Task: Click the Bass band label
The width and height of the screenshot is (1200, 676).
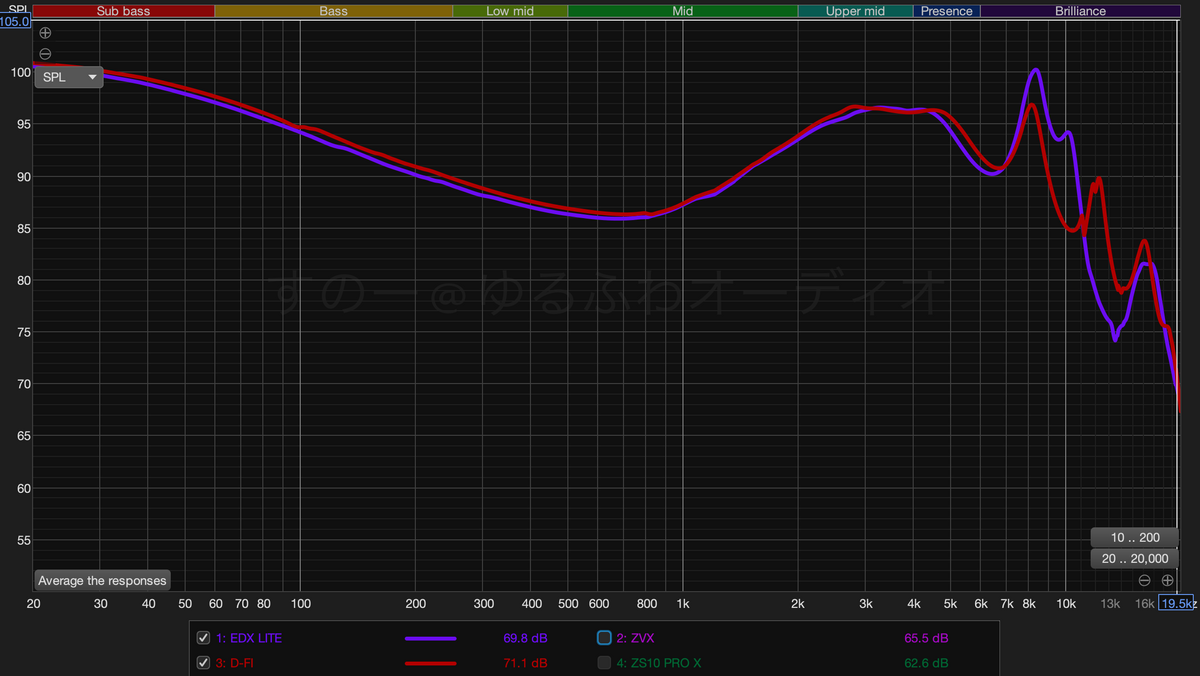Action: pyautogui.click(x=334, y=11)
